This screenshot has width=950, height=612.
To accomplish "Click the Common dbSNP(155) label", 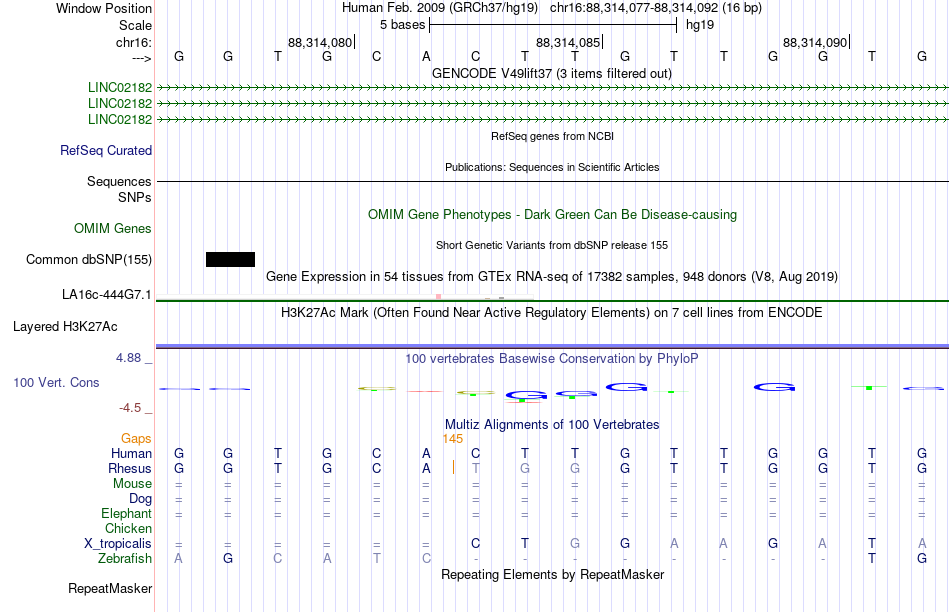I will tap(89, 259).
